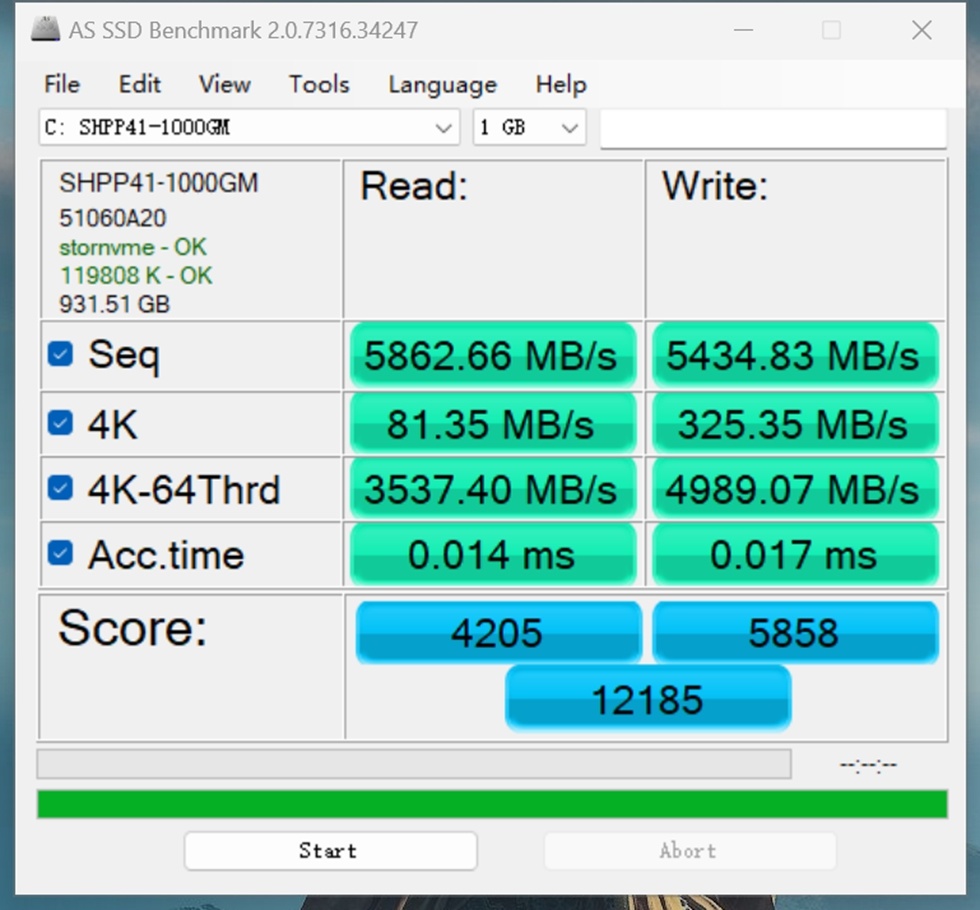Viewport: 980px width, 910px height.
Task: Click the write access time 0.017 ms
Action: [x=795, y=554]
